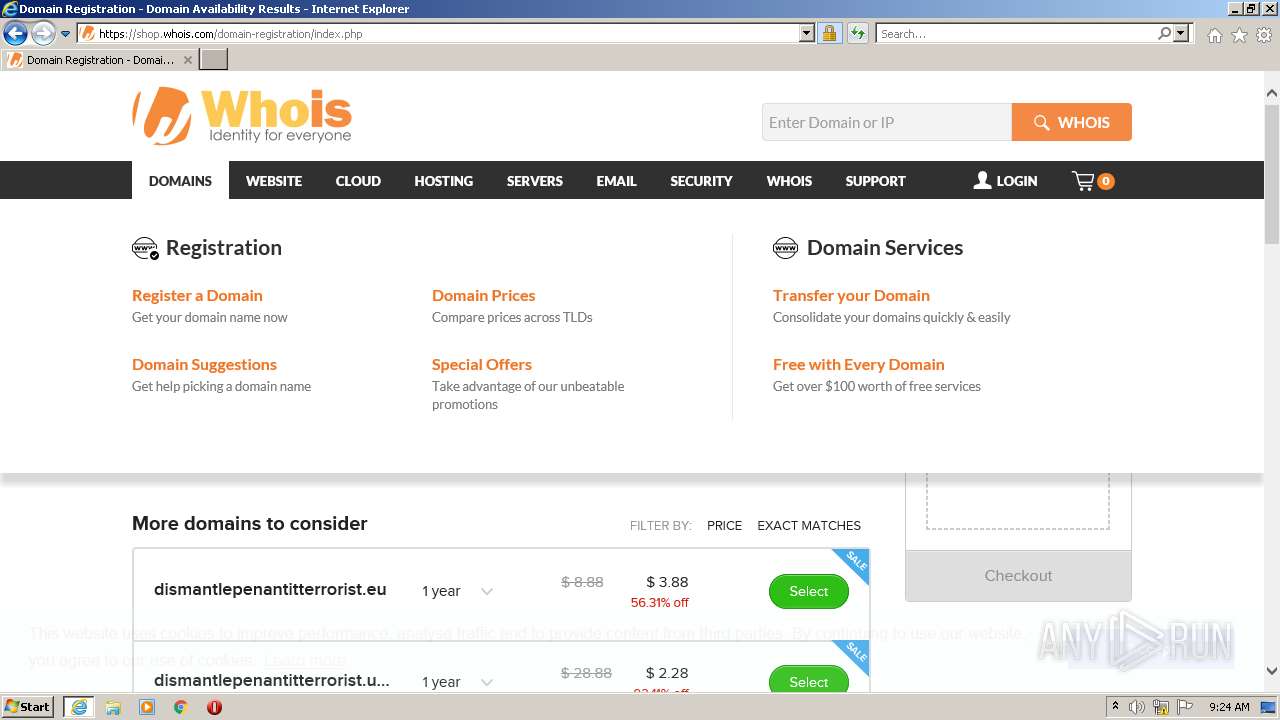Click the browser Back arrow button
Viewport: 1280px width, 720px height.
click(15, 33)
